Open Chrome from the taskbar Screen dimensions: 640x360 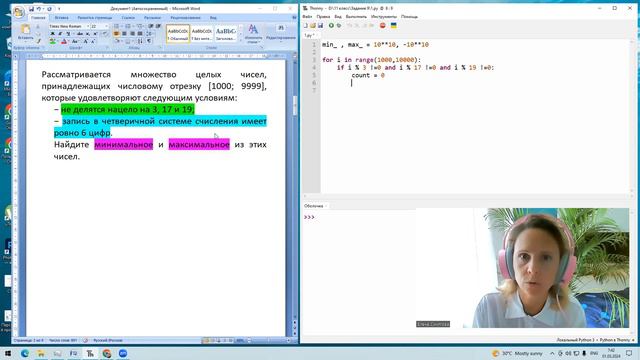pos(107,353)
